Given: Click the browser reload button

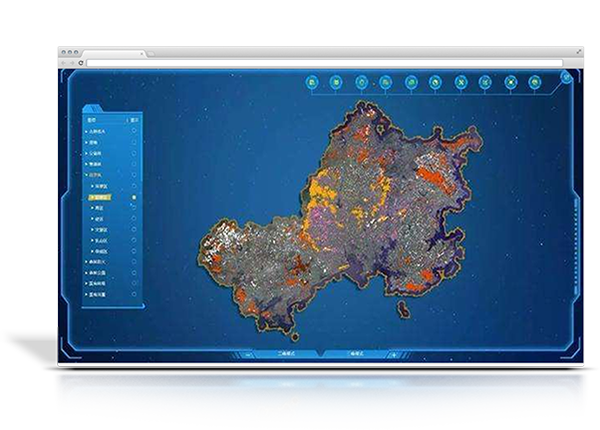Looking at the screenshot, I should point(81,63).
